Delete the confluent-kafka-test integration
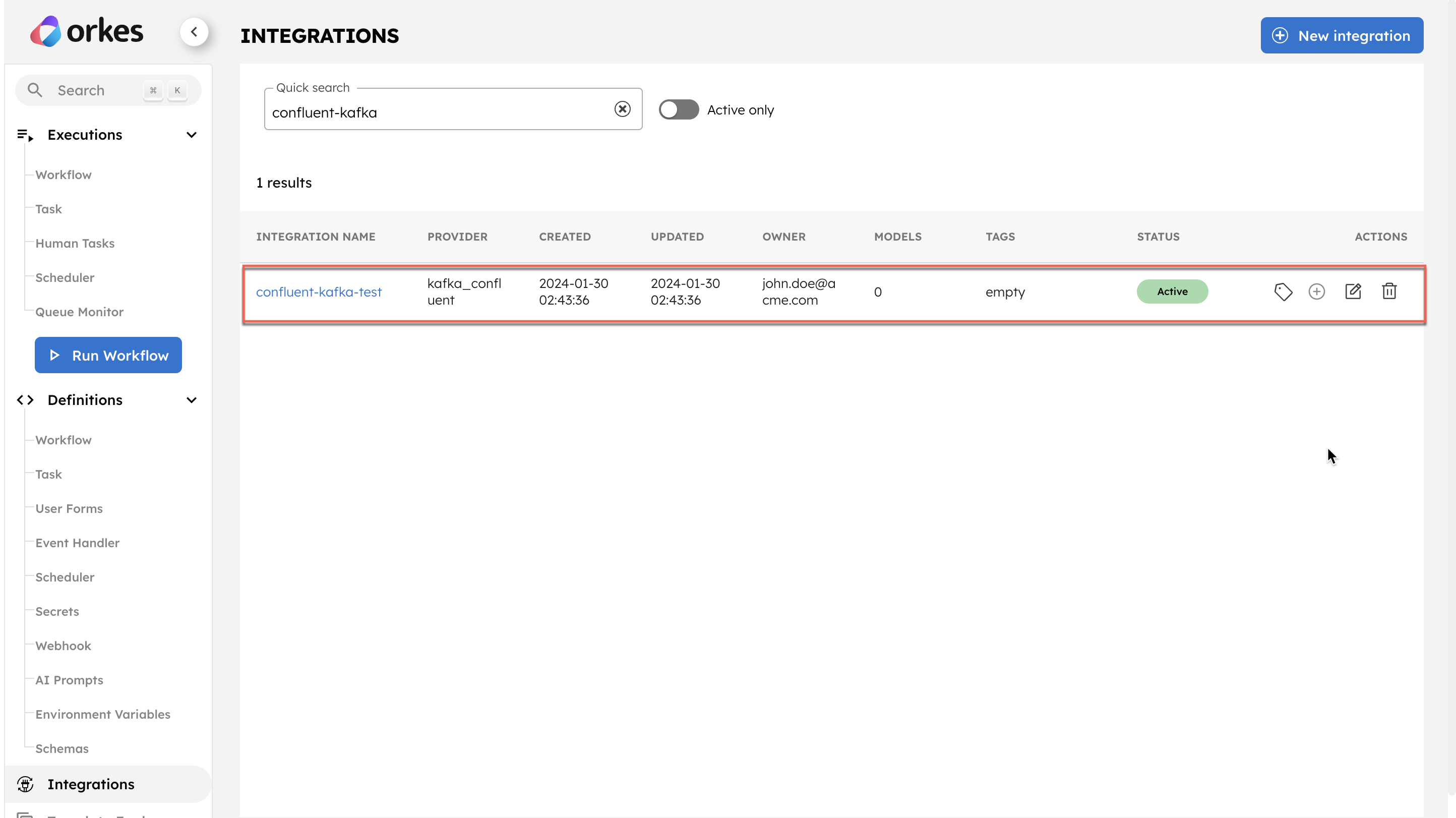The image size is (1456, 818). point(1389,291)
